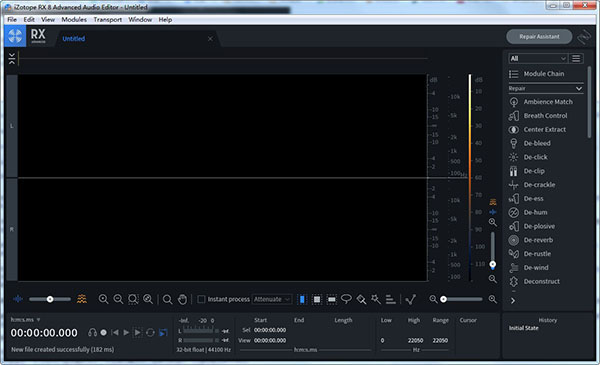Open the View menu

(x=48, y=20)
